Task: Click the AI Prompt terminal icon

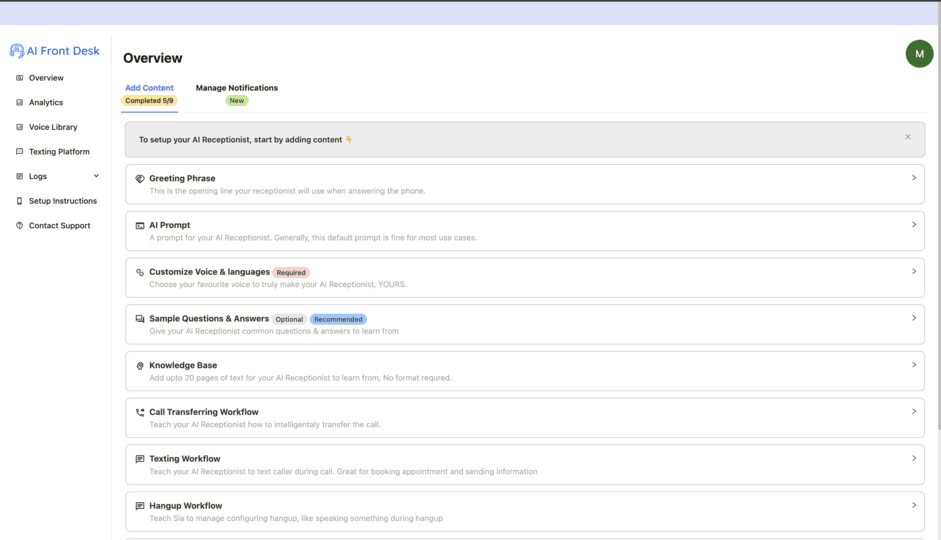Action: click(x=140, y=226)
